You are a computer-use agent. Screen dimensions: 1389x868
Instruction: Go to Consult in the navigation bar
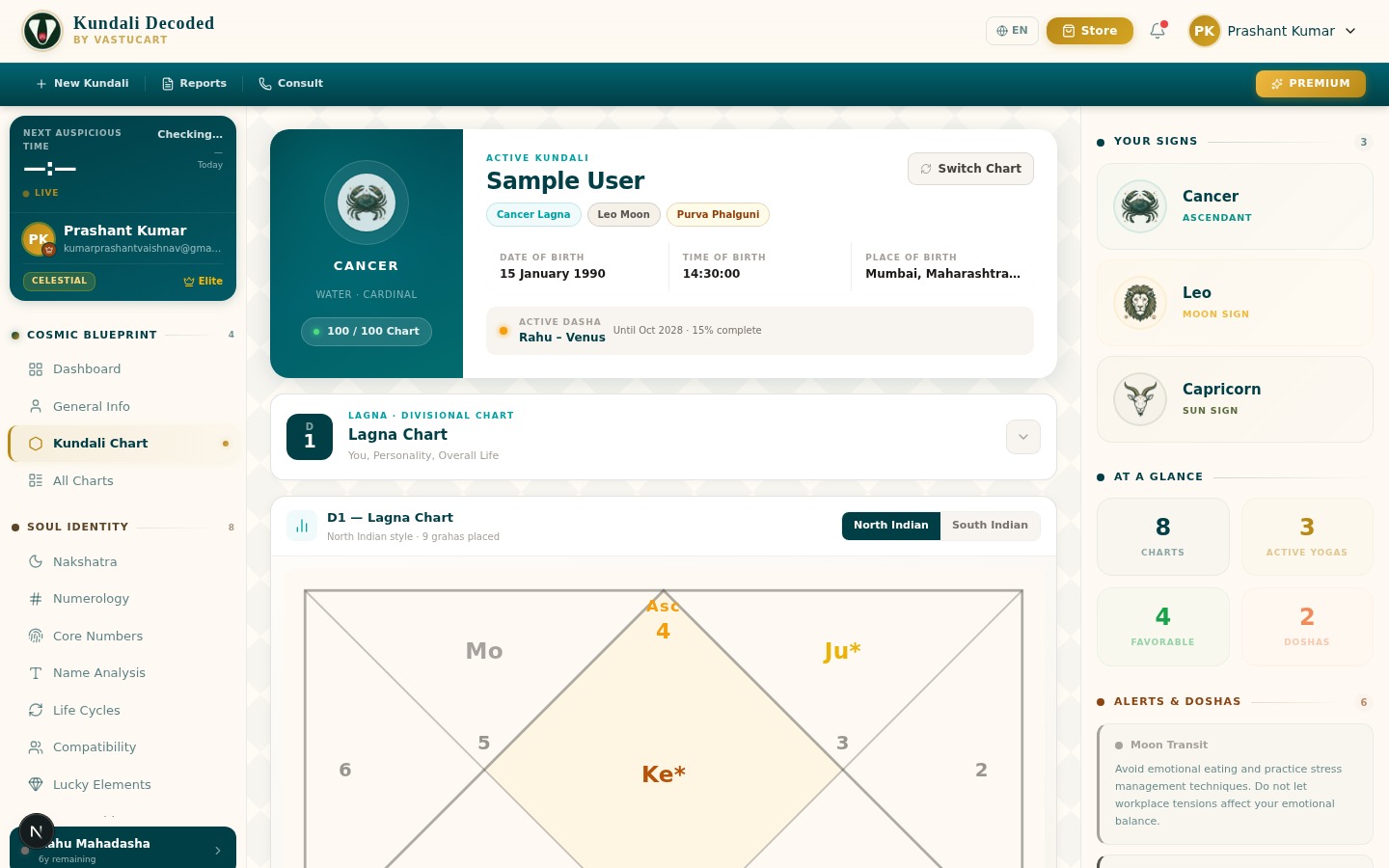pyautogui.click(x=290, y=84)
